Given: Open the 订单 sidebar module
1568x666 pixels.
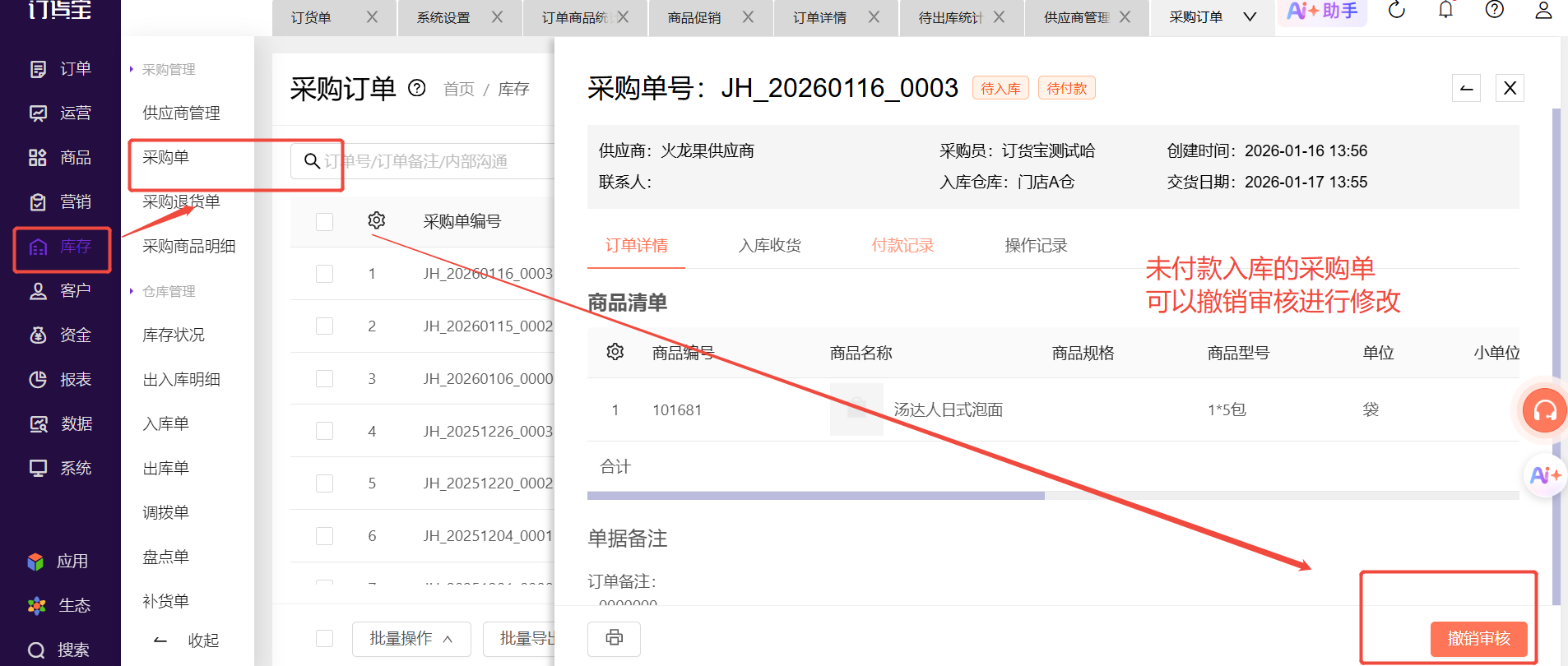Looking at the screenshot, I should tap(59, 69).
